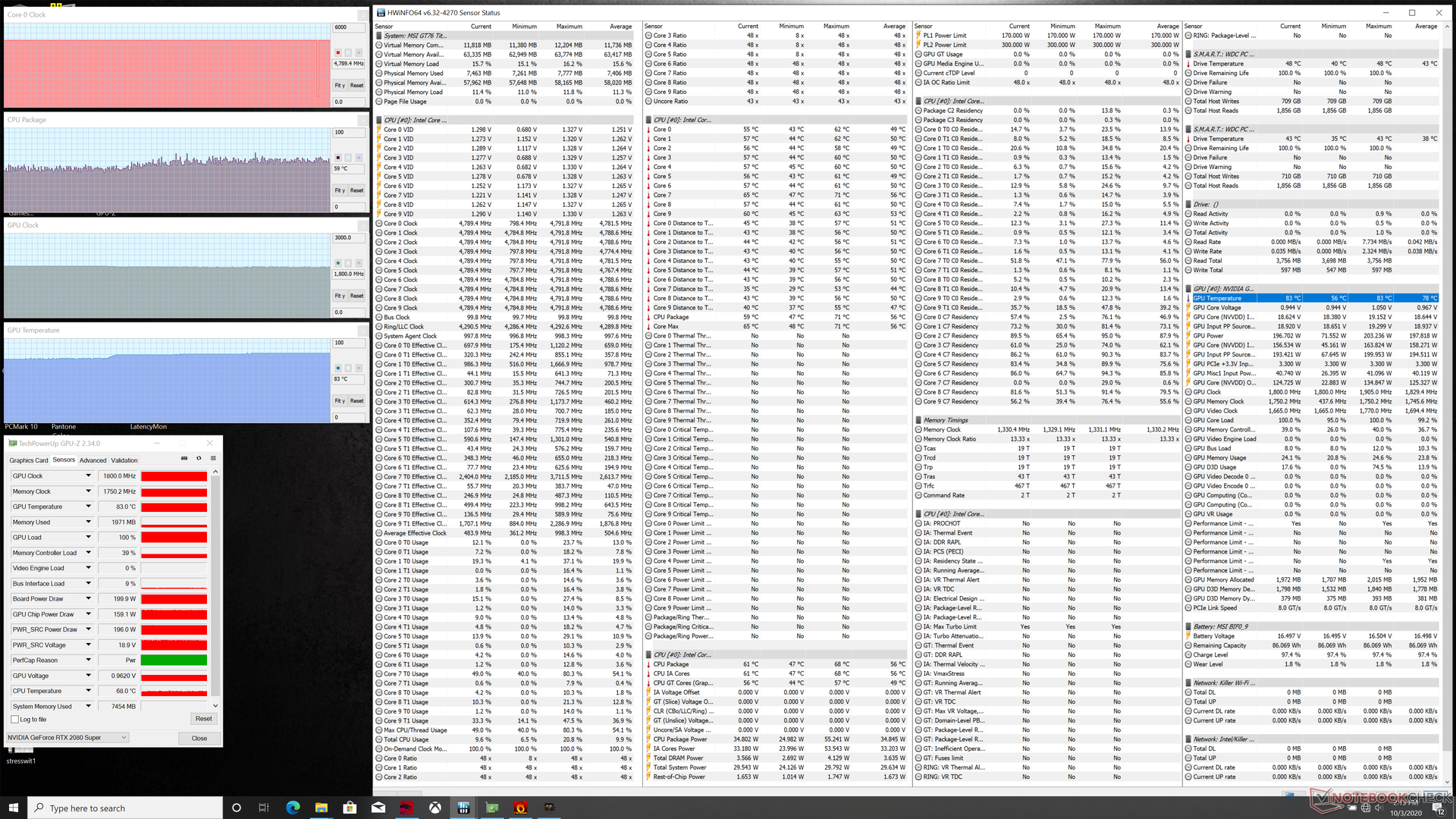Open the Windows Start menu

(13, 808)
